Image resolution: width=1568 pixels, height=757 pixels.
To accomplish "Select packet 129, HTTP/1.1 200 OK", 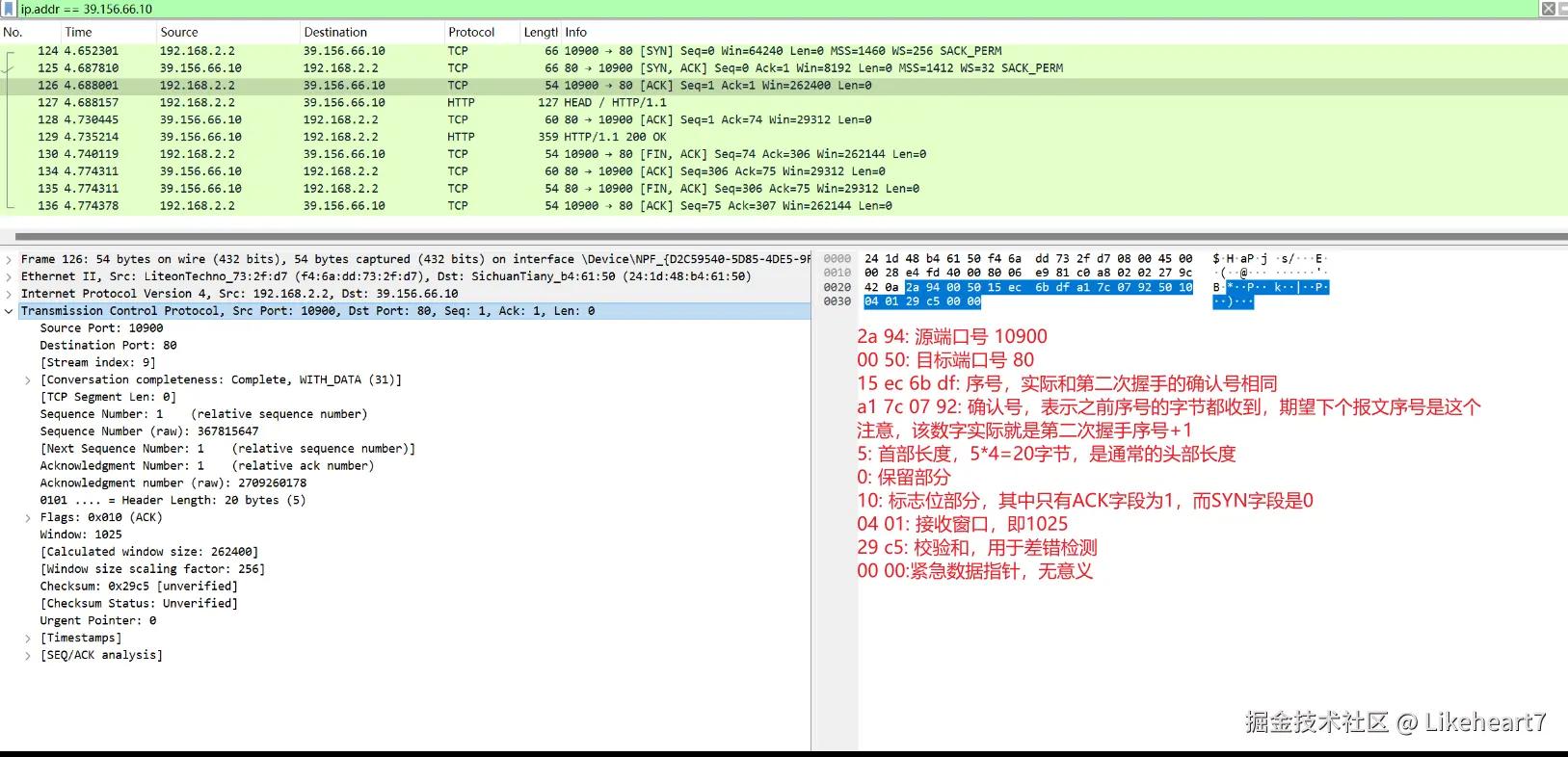I will [x=784, y=138].
